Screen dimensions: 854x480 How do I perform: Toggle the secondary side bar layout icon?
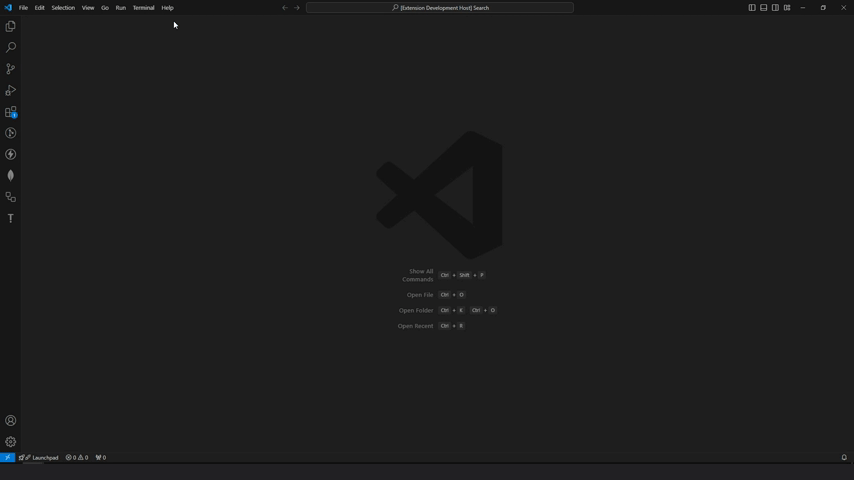point(775,8)
